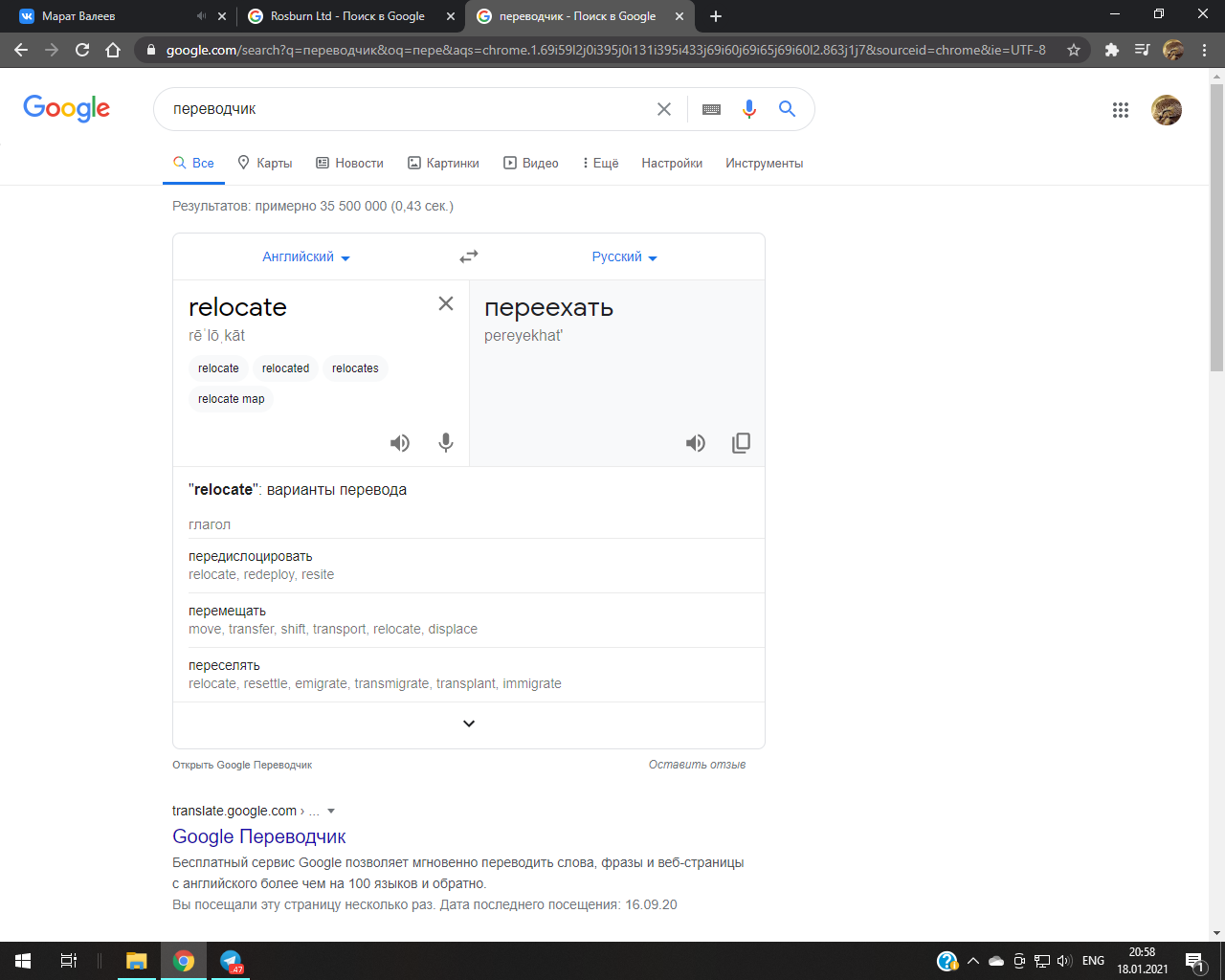This screenshot has height=980, width=1225.
Task: Open a new browser tab
Action: coord(716,16)
